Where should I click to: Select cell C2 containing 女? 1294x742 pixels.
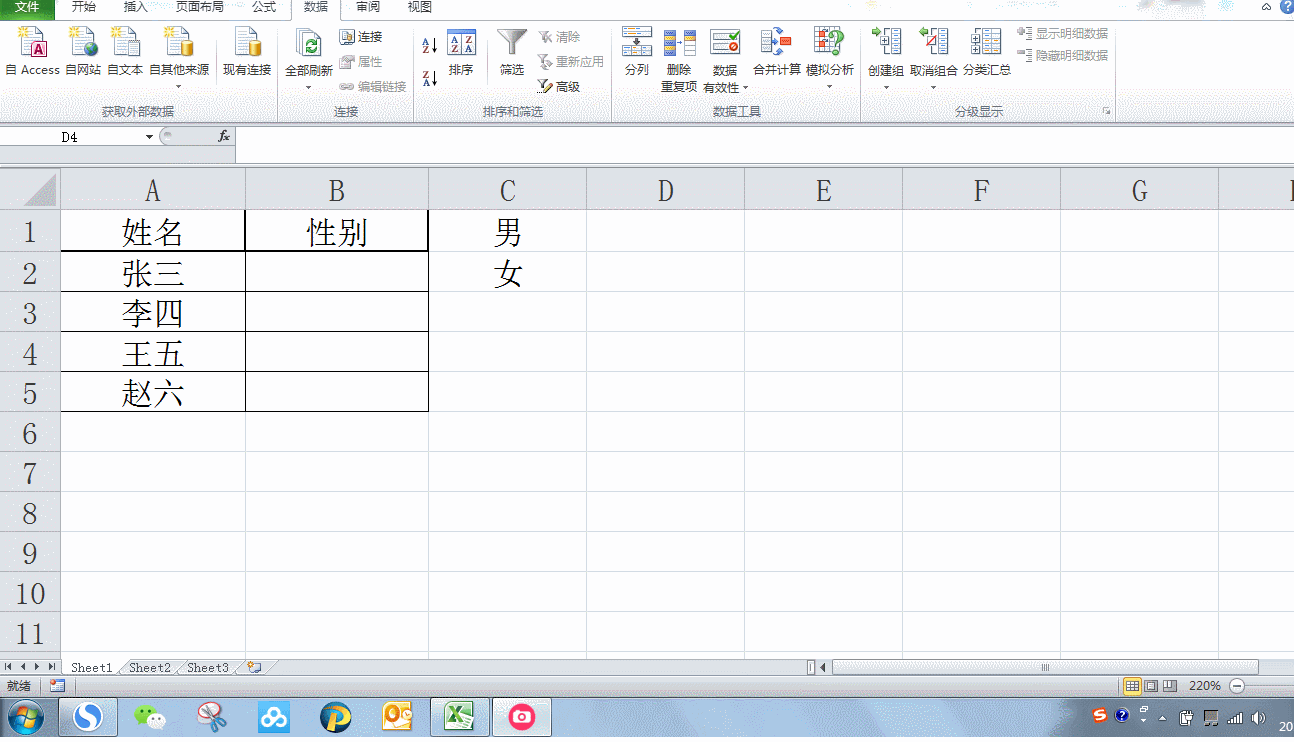[507, 272]
